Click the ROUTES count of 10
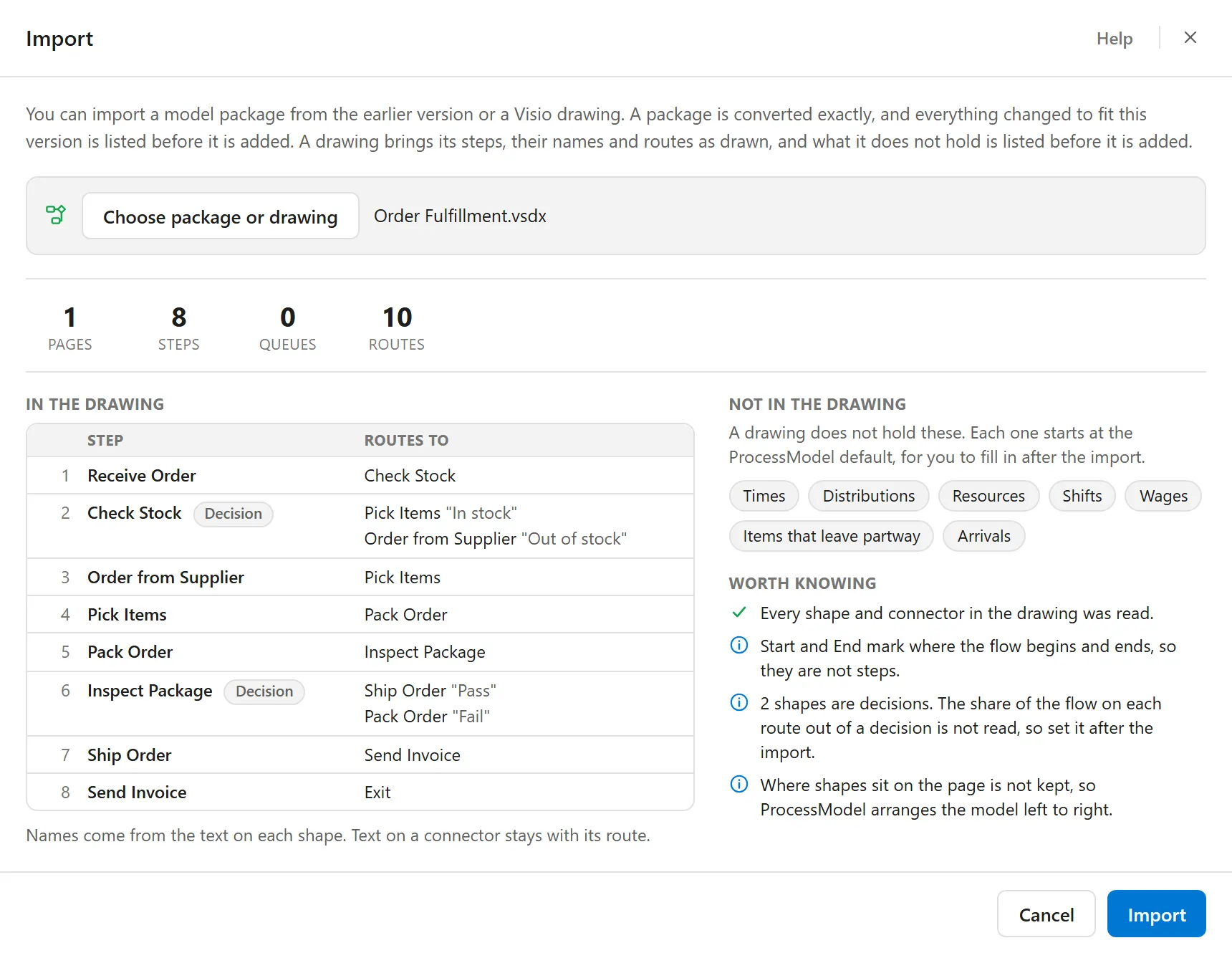Image resolution: width=1232 pixels, height=953 pixels. click(397, 317)
